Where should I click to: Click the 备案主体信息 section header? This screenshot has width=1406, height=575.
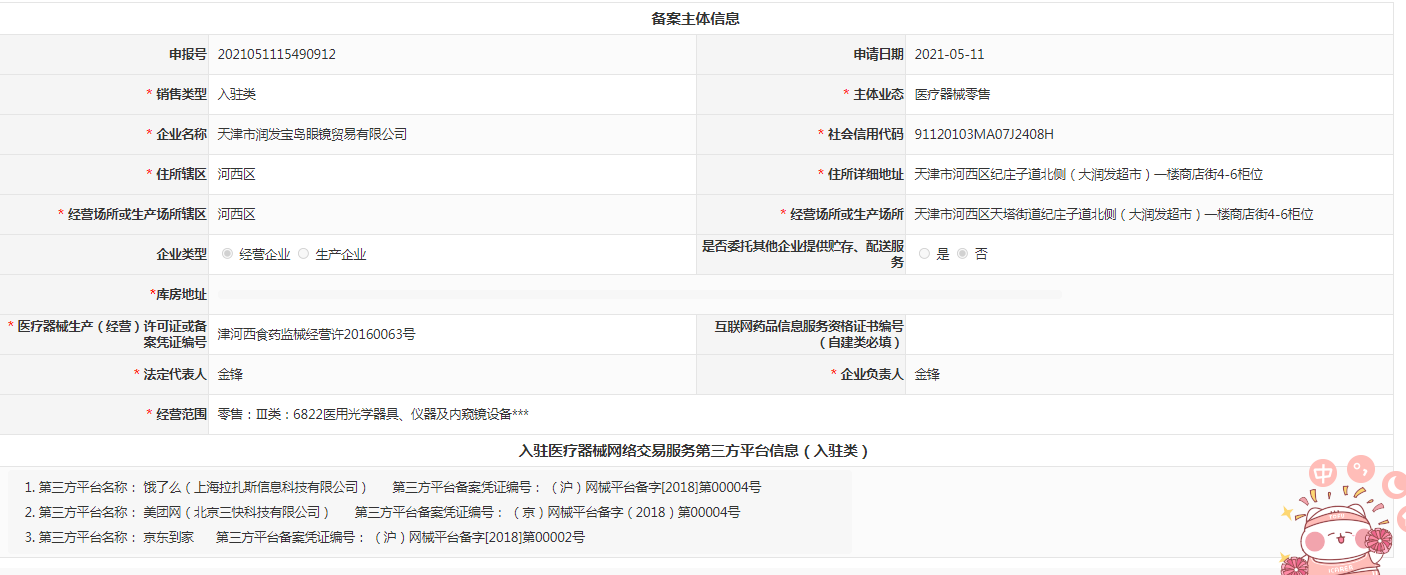click(x=695, y=19)
